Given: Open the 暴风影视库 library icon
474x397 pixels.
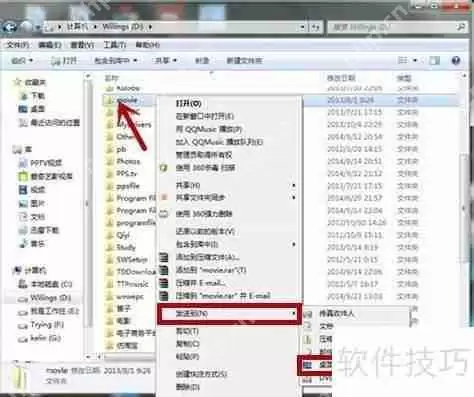Looking at the screenshot, I should pos(23,176).
